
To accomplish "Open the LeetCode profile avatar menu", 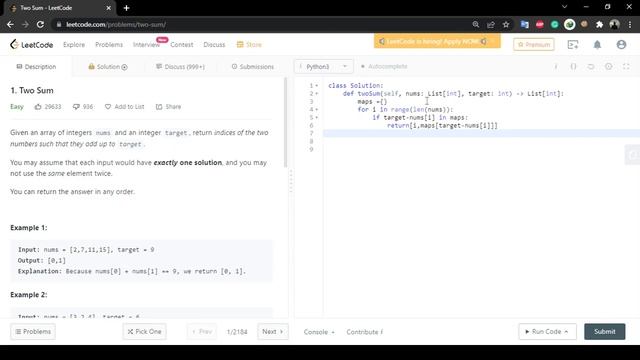I will [621, 44].
